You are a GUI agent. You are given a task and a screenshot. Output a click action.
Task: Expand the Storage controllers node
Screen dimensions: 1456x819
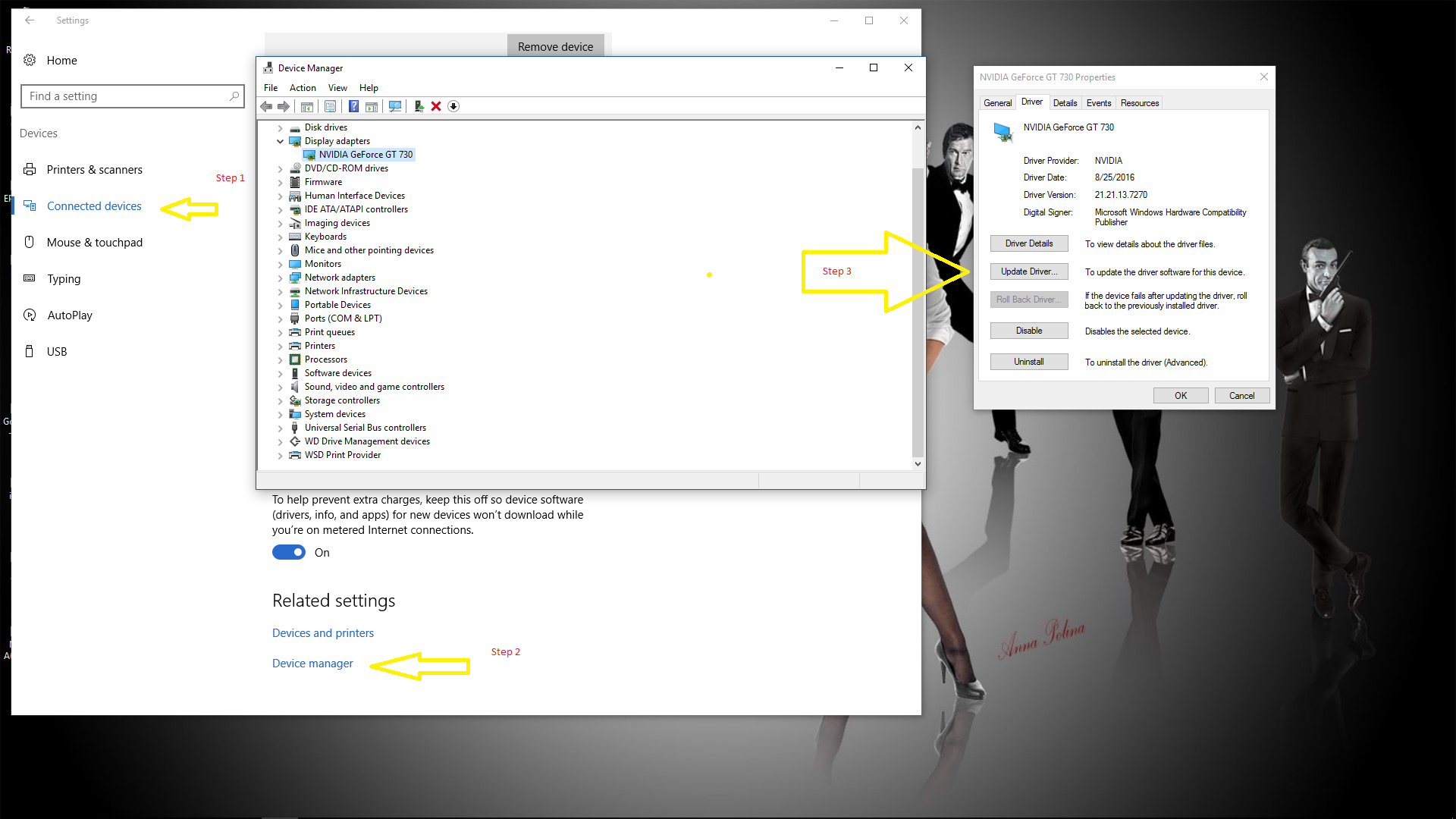click(280, 400)
